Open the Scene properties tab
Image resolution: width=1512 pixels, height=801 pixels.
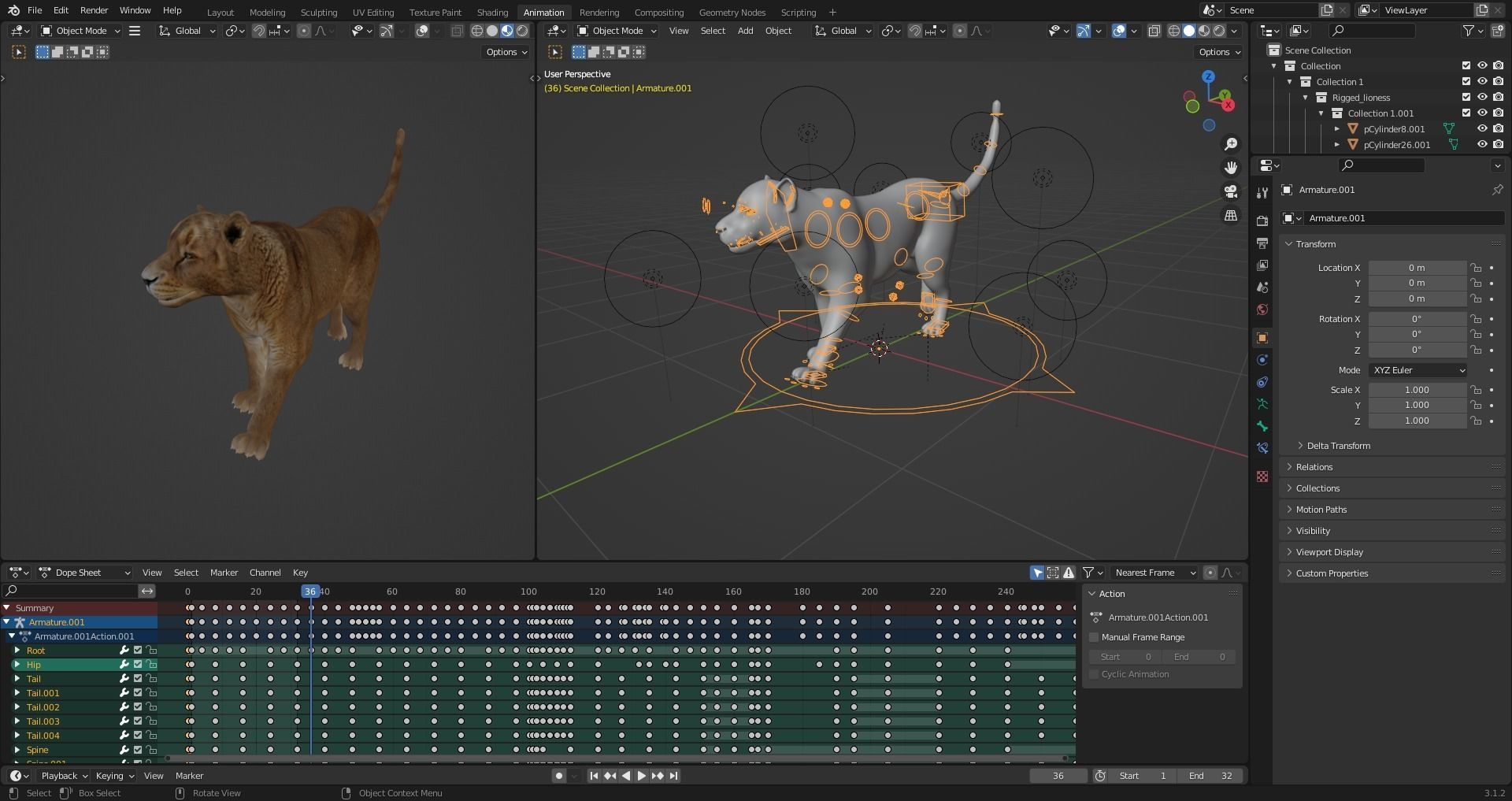coord(1262,287)
